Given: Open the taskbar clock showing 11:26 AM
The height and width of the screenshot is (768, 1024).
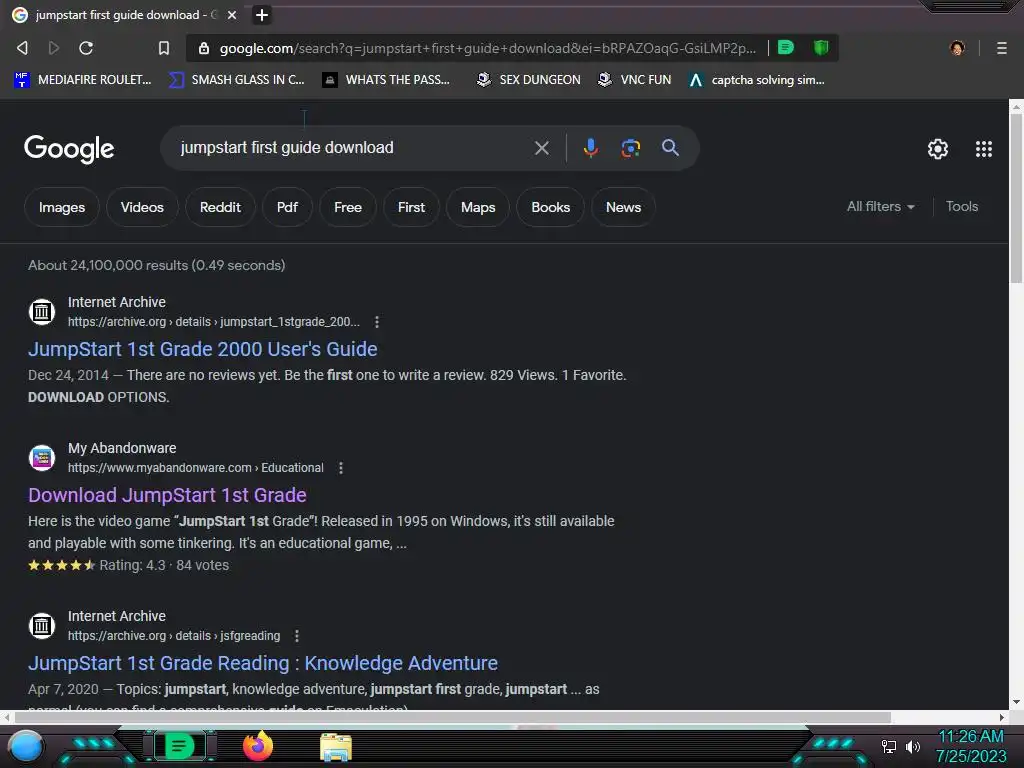Looking at the screenshot, I should [x=970, y=746].
